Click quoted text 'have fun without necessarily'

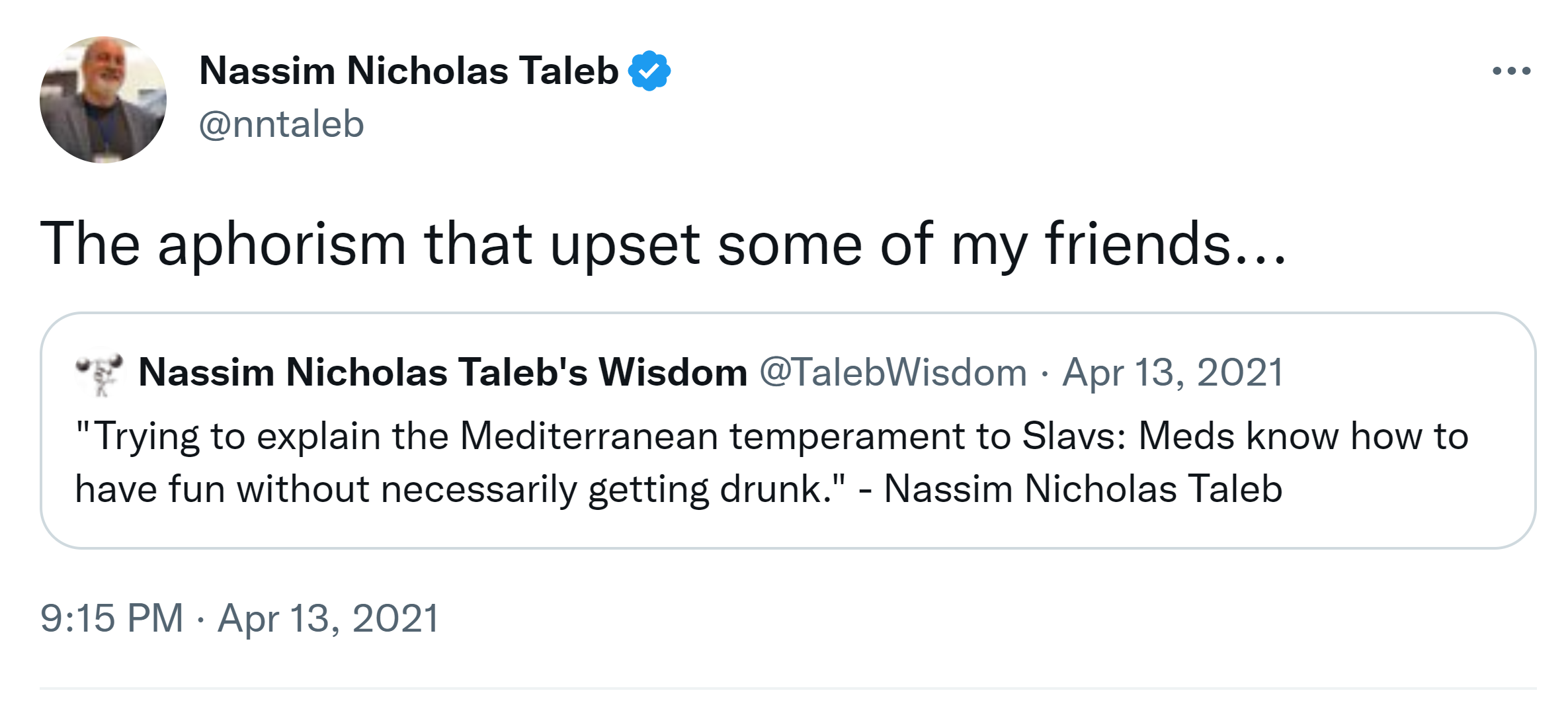[325, 489]
